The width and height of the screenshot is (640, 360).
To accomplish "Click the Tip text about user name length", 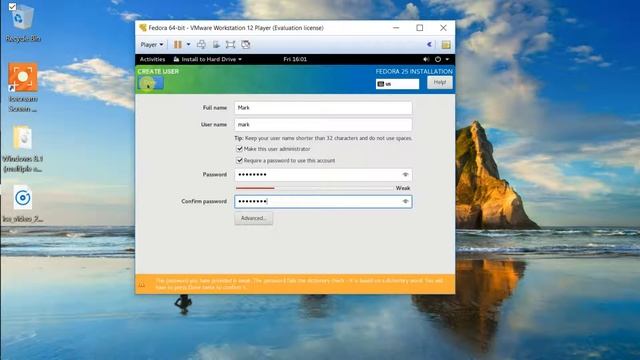I will [x=323, y=138].
